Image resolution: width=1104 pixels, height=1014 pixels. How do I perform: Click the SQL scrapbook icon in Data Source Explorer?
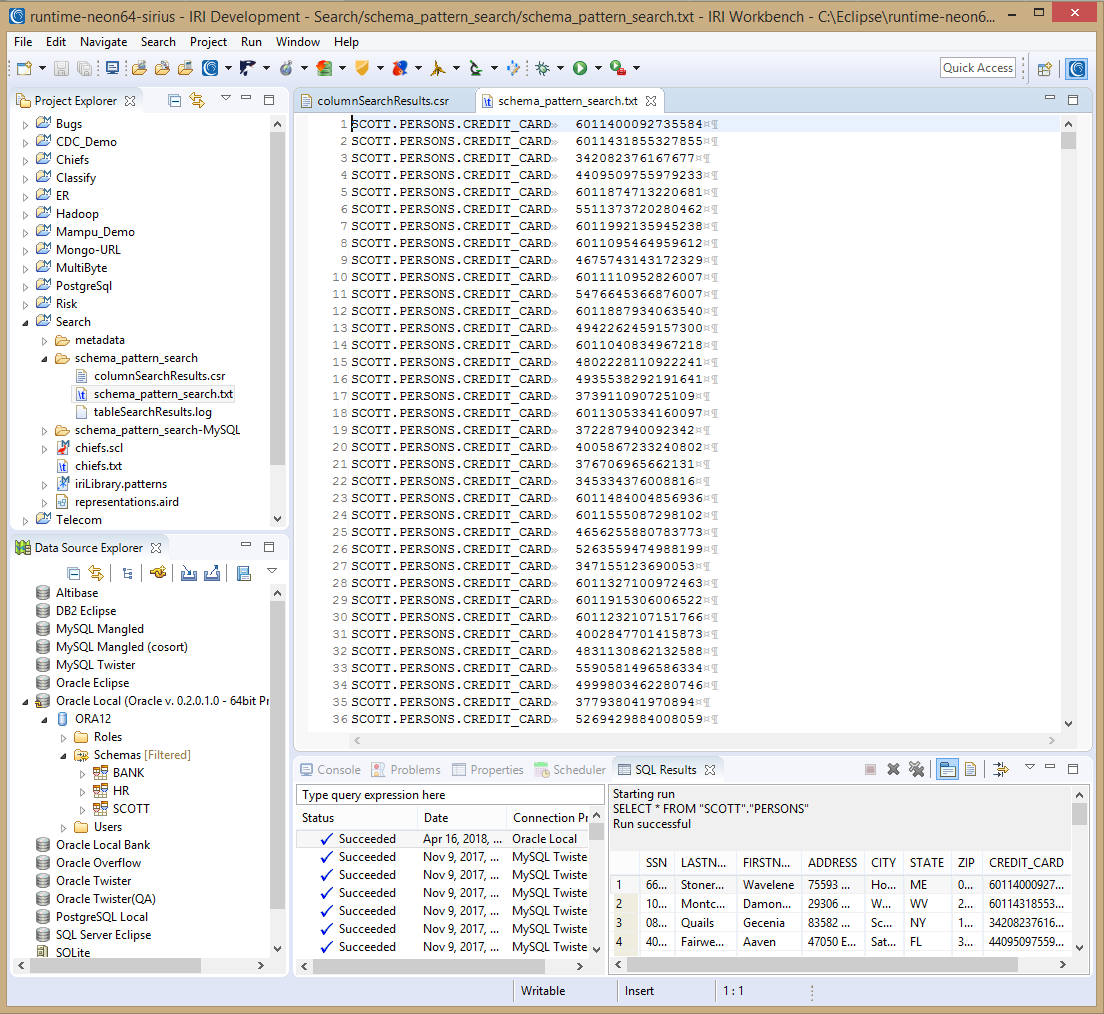[244, 573]
